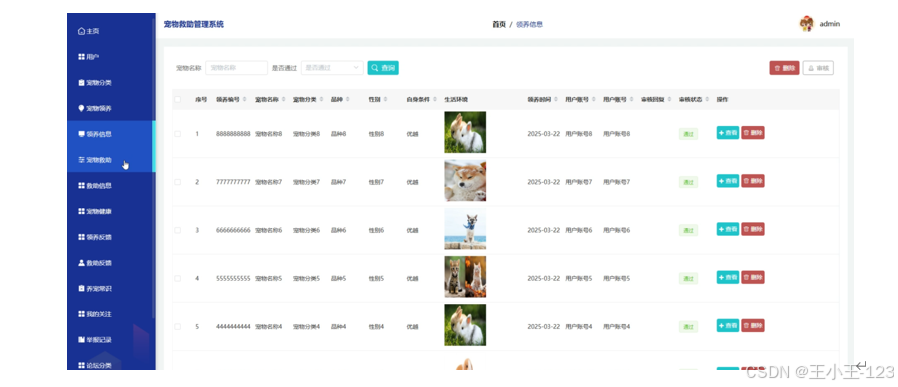Tick the select-all checkbox in table header

tap(178, 100)
